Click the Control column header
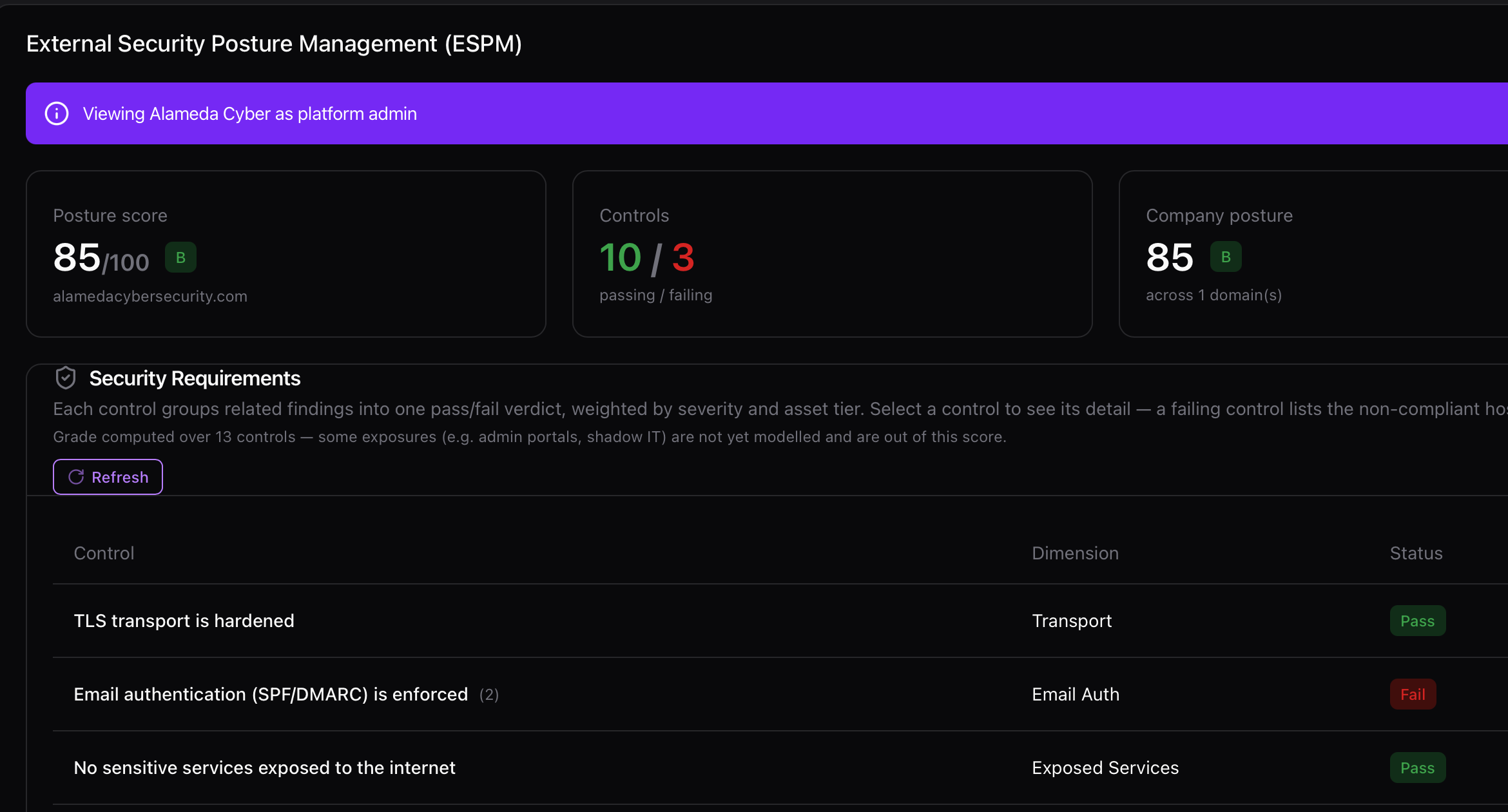Viewport: 1508px width, 812px height. pyautogui.click(x=104, y=553)
